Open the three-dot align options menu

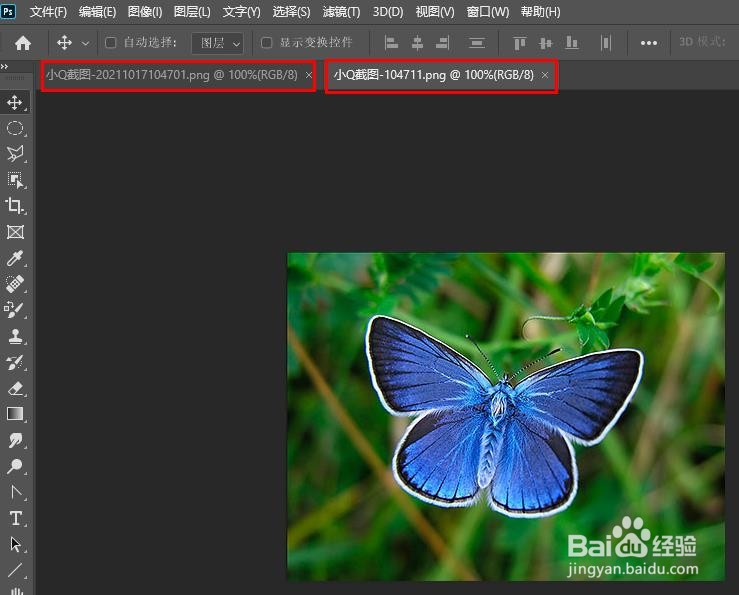pyautogui.click(x=649, y=43)
